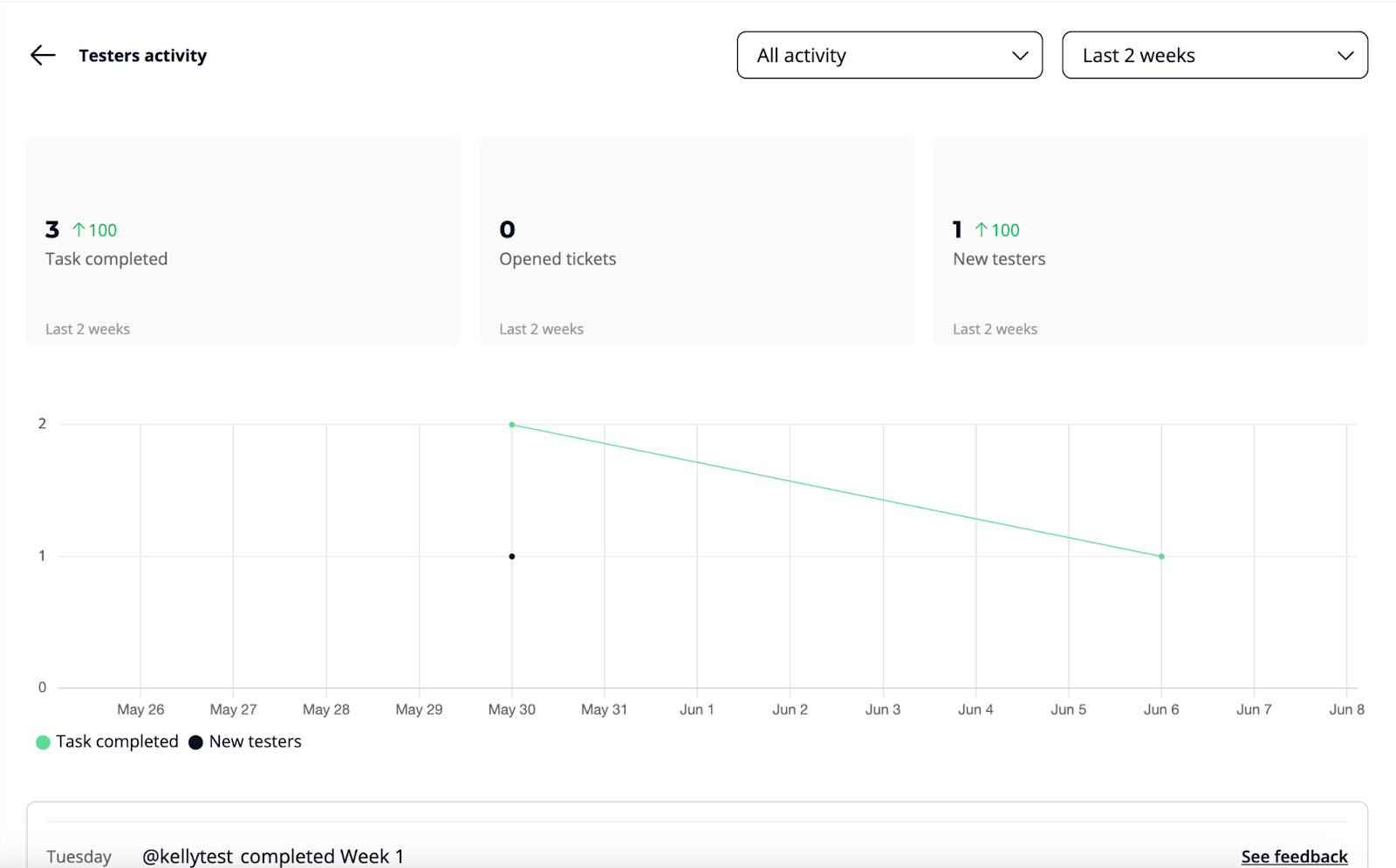Click the chevron in All activity selector

tap(1019, 56)
